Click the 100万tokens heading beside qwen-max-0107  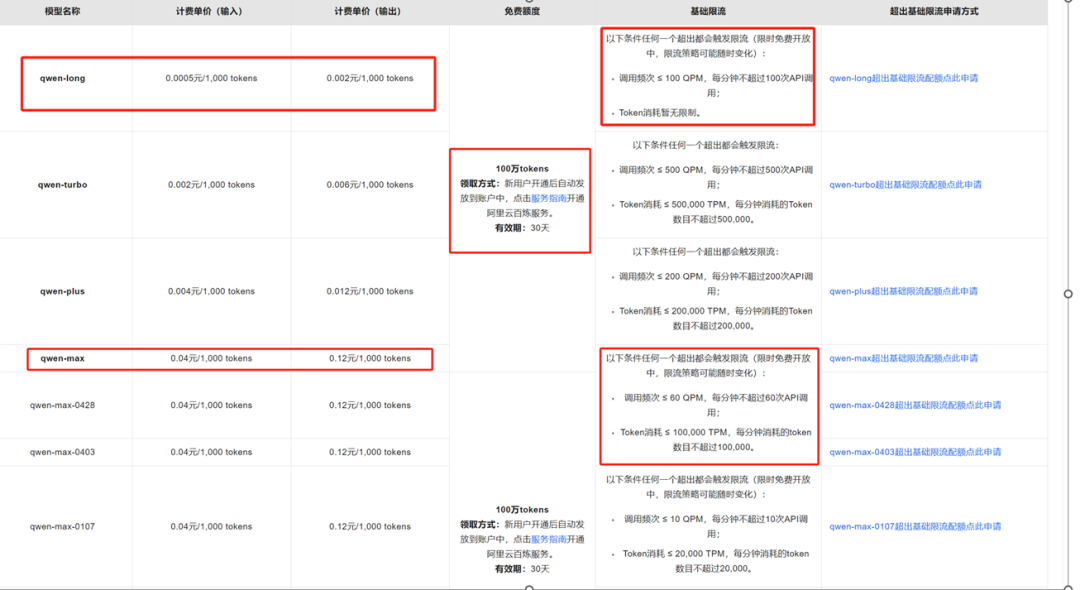(x=522, y=510)
